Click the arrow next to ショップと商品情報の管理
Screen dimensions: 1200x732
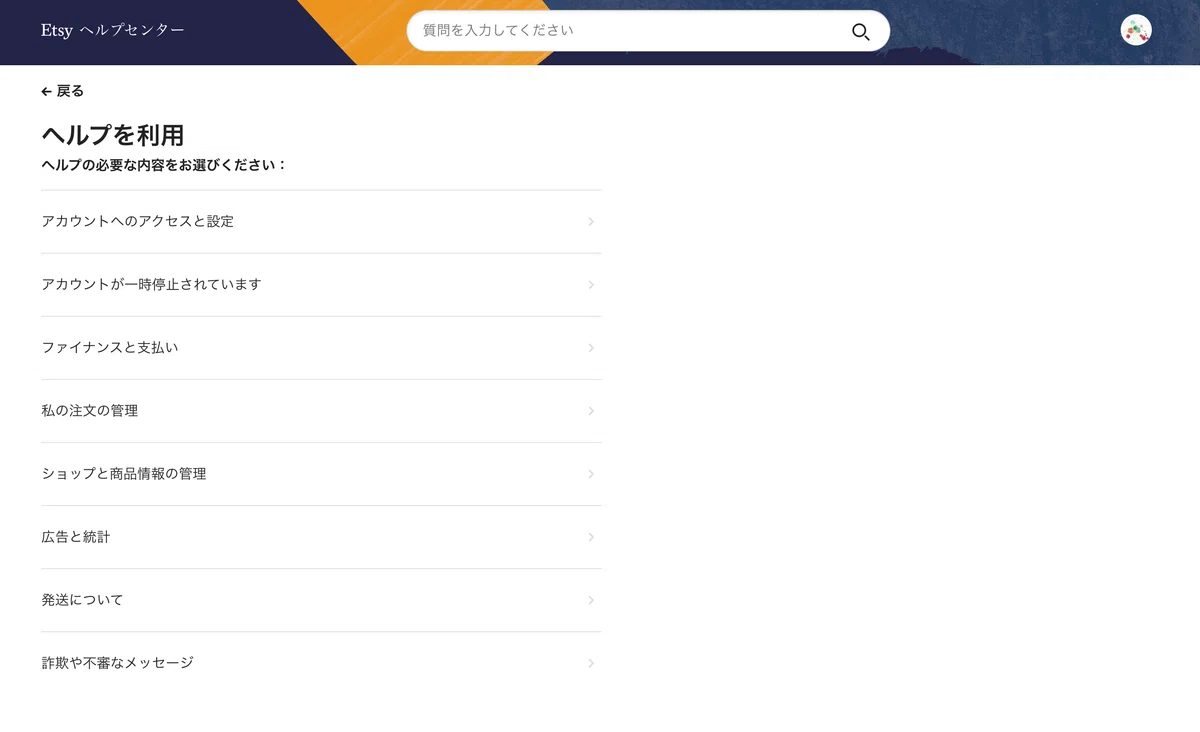[x=591, y=473]
